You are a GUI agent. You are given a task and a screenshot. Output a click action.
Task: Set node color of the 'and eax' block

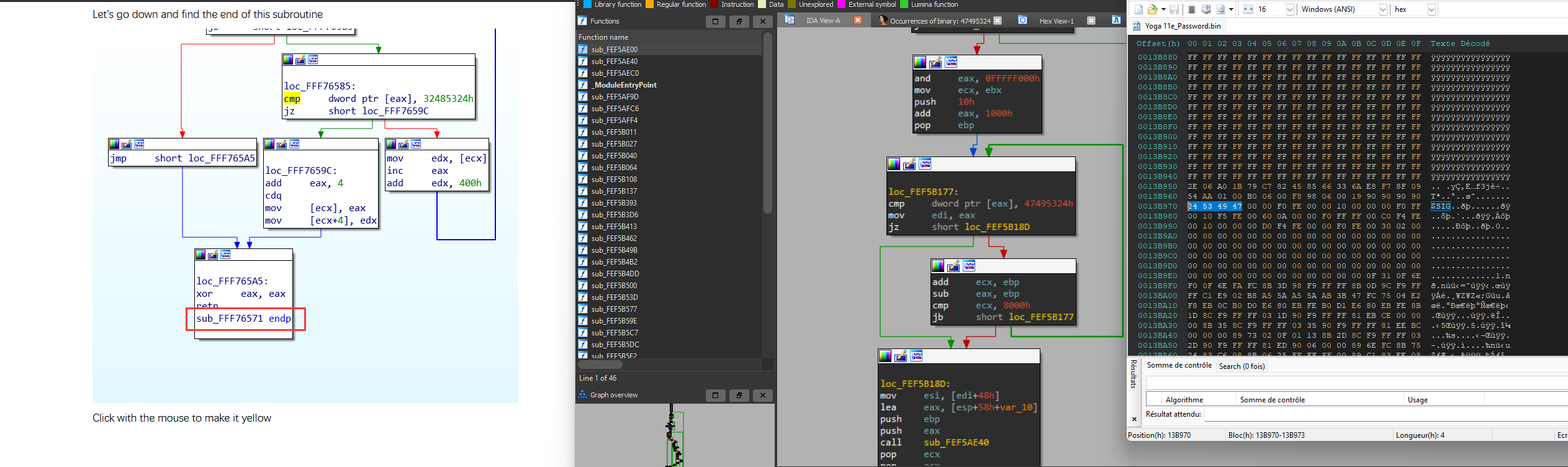pos(920,62)
